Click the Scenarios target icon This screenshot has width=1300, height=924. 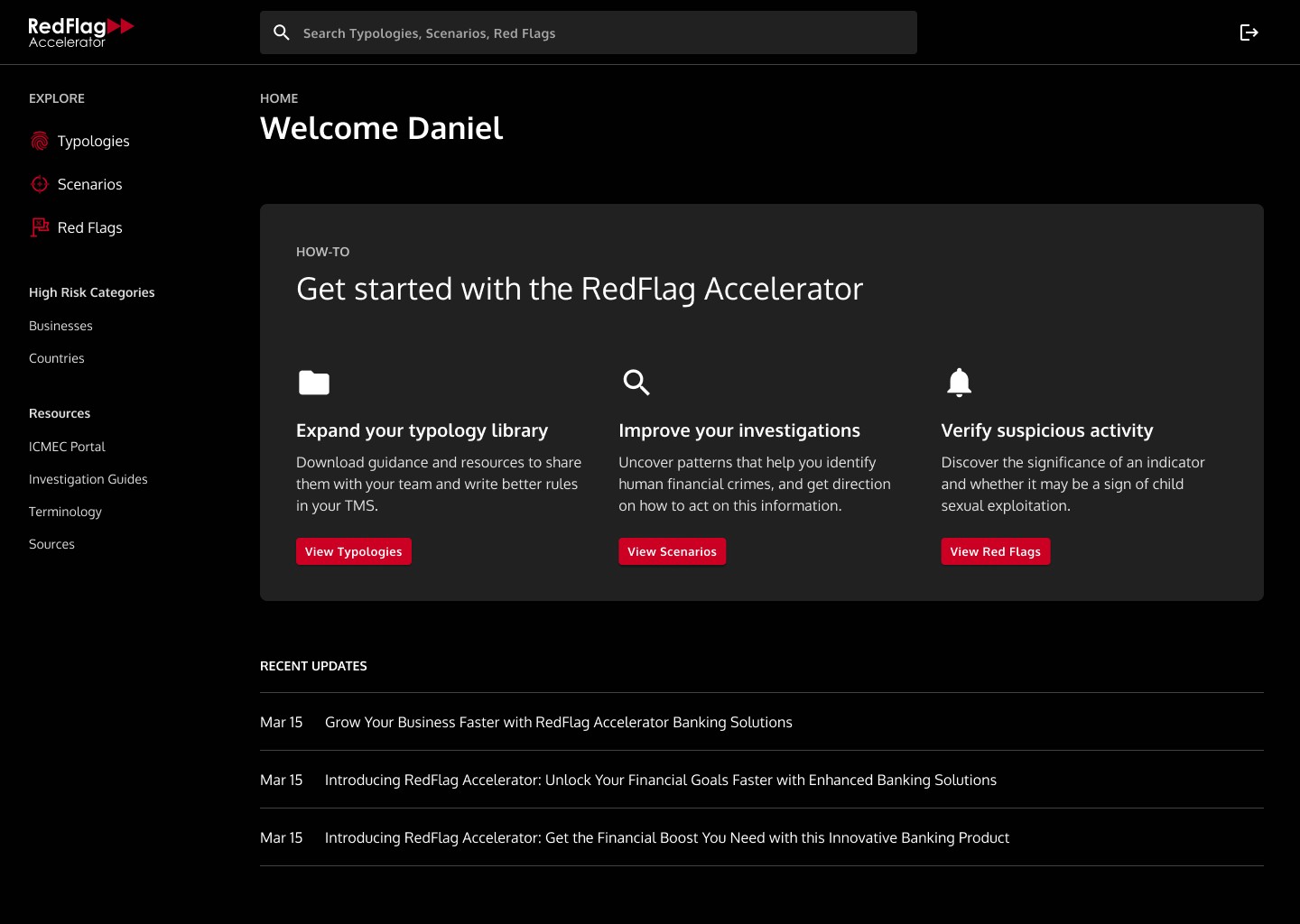tap(39, 184)
